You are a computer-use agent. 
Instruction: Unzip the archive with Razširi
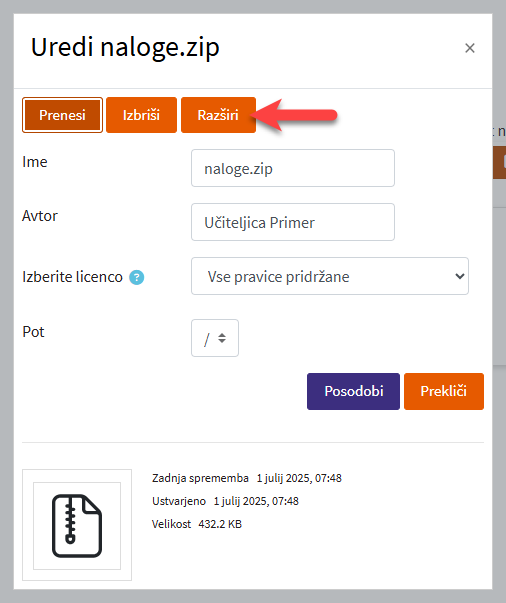[218, 115]
